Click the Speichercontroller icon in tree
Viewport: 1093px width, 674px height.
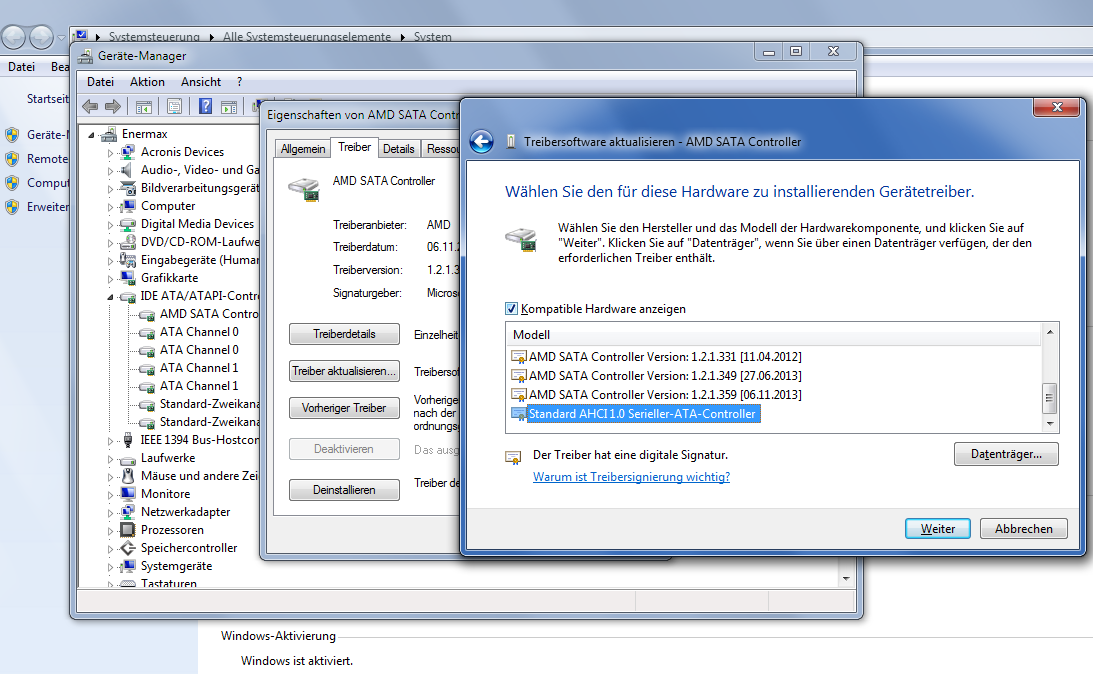(x=128, y=548)
